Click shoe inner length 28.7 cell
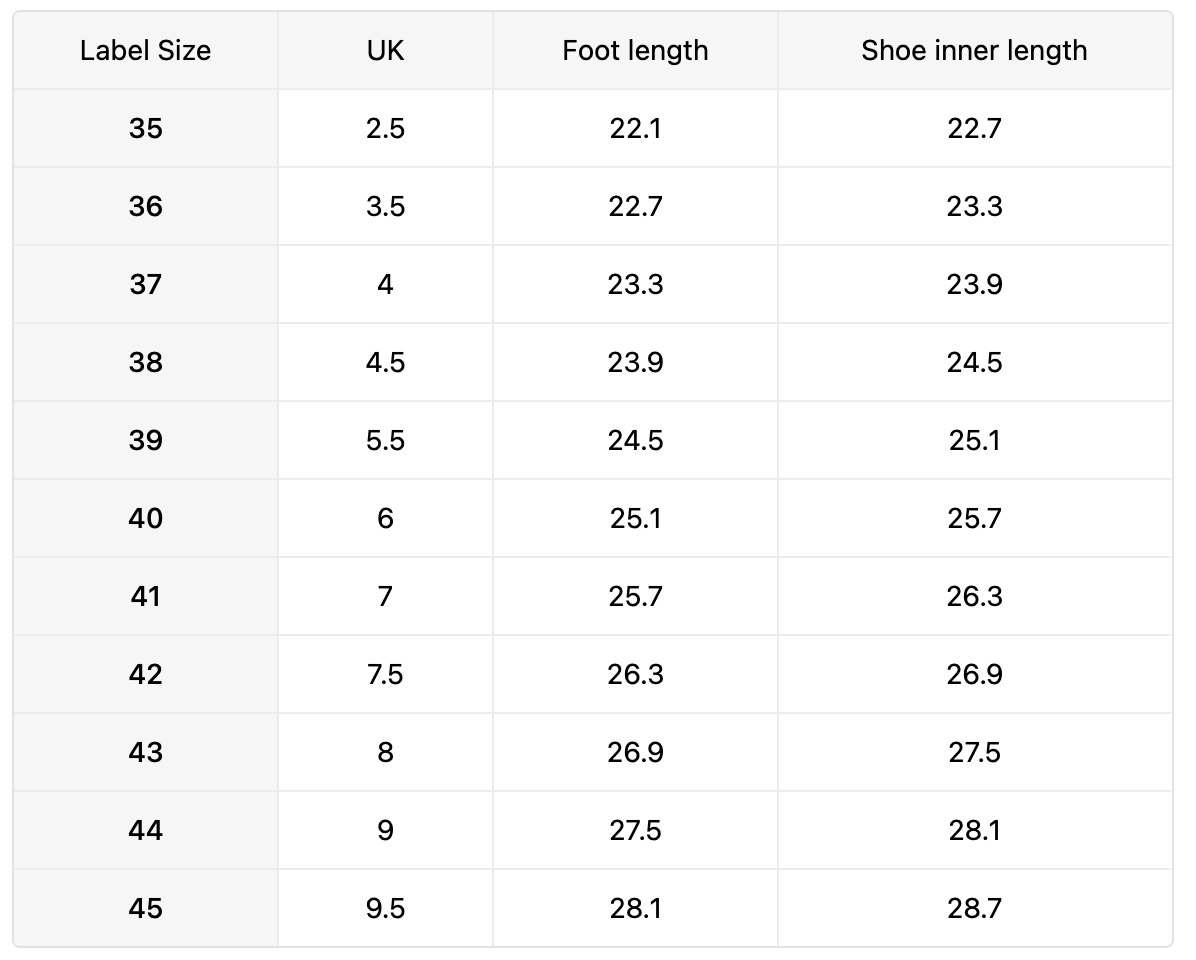 [x=975, y=909]
